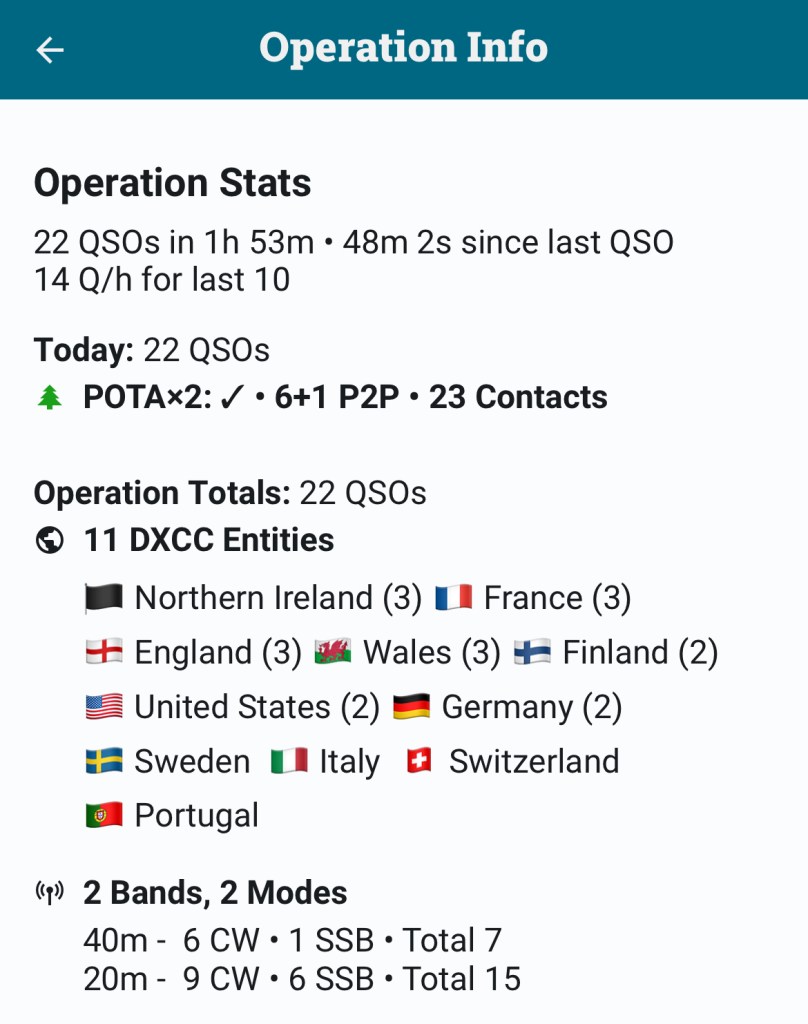Click the 20m band totals row
Screen dimensions: 808x1024
click(302, 979)
